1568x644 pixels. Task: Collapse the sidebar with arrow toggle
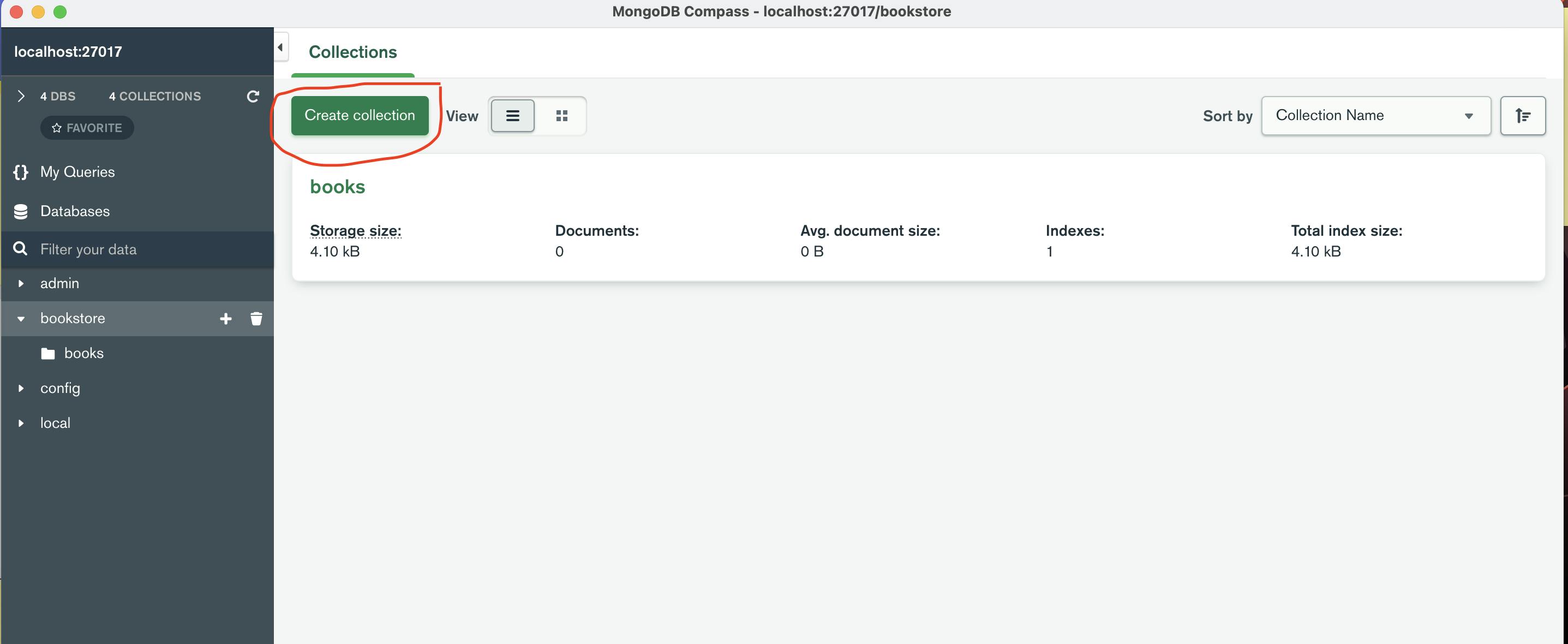coord(280,47)
